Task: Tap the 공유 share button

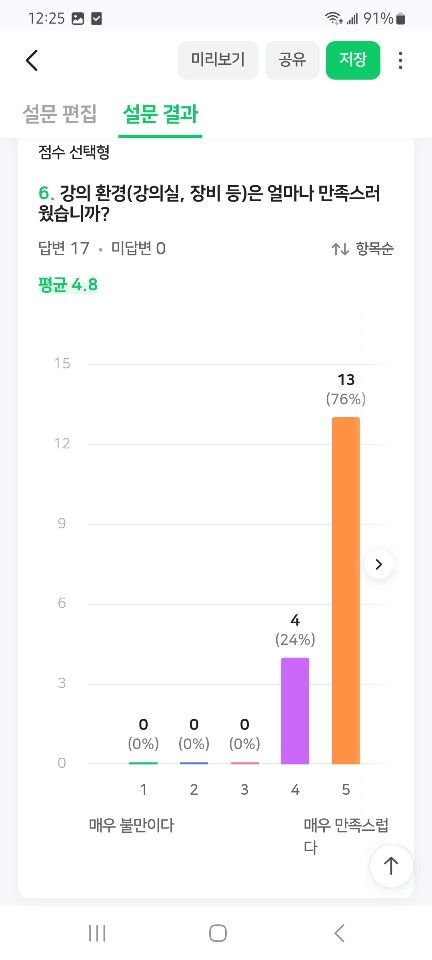Action: [292, 60]
